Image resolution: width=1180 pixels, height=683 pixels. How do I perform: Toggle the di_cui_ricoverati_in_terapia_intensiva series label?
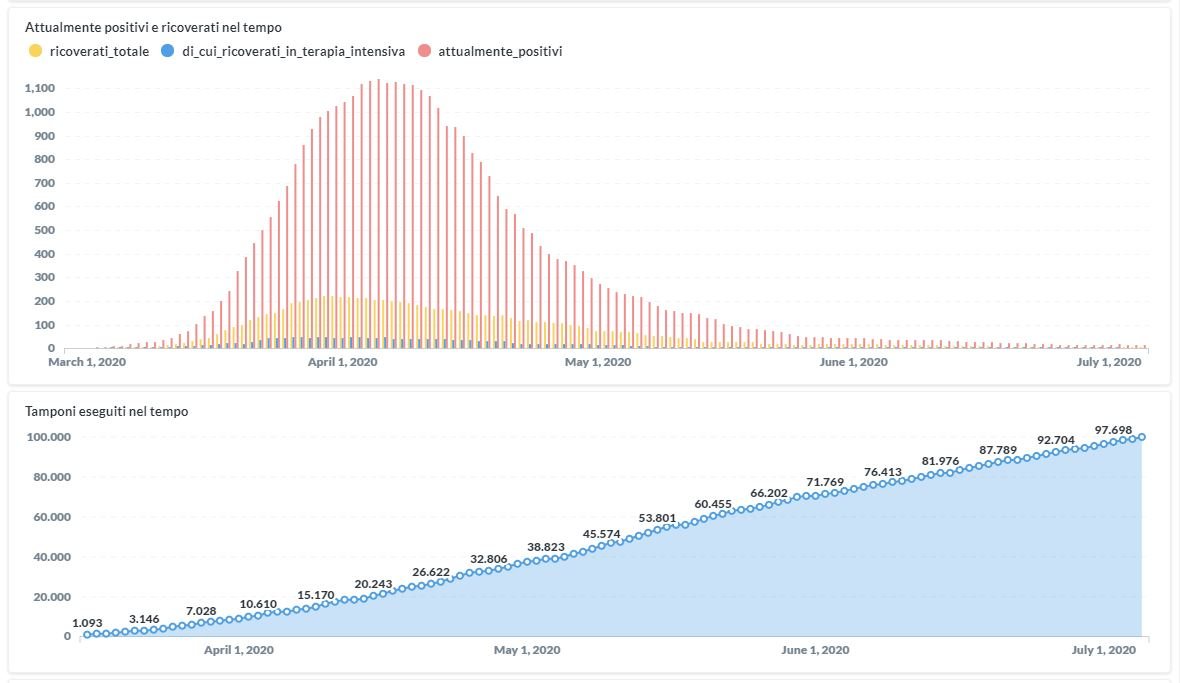point(293,51)
